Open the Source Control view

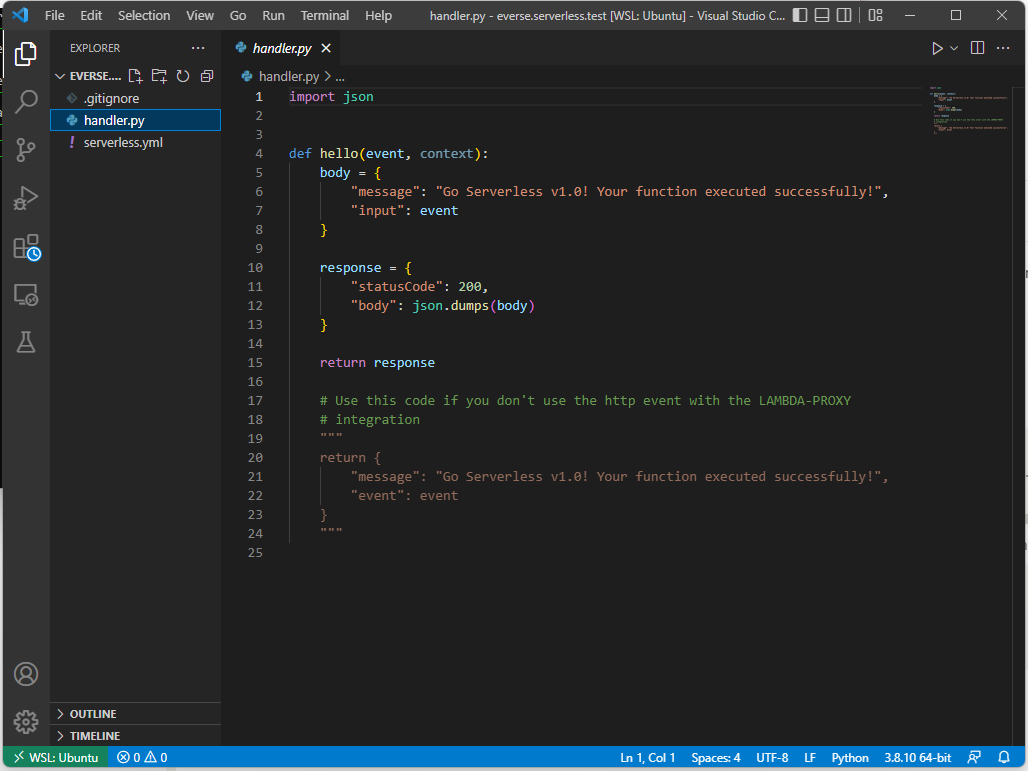pos(26,150)
